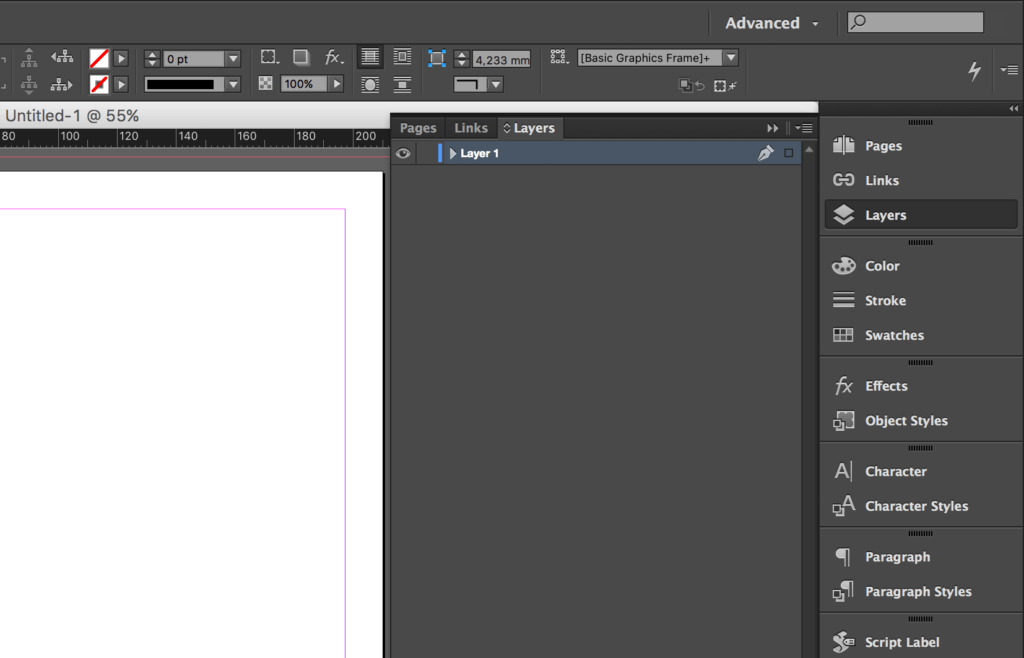
Task: Open the fx effects menu in toolbar
Action: coord(334,57)
